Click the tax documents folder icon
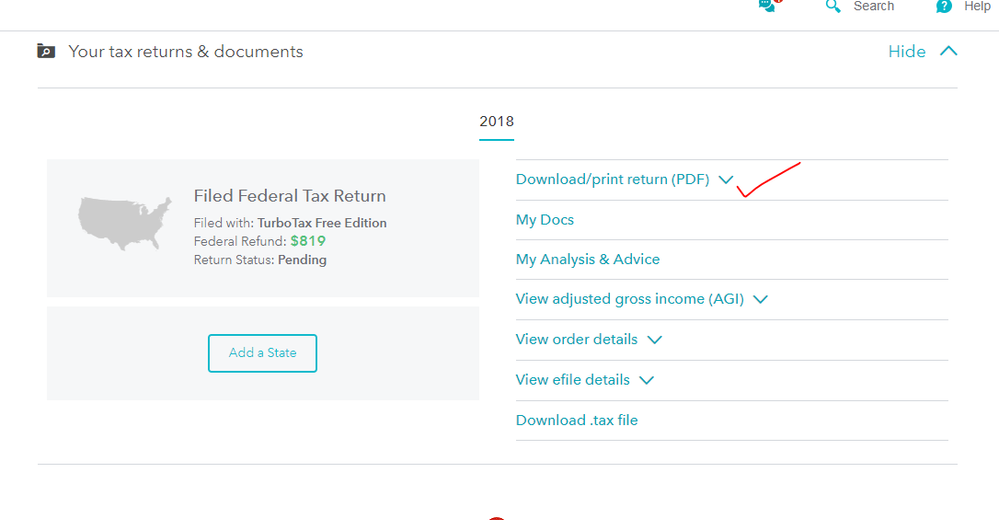The height and width of the screenshot is (520, 999). (46, 51)
